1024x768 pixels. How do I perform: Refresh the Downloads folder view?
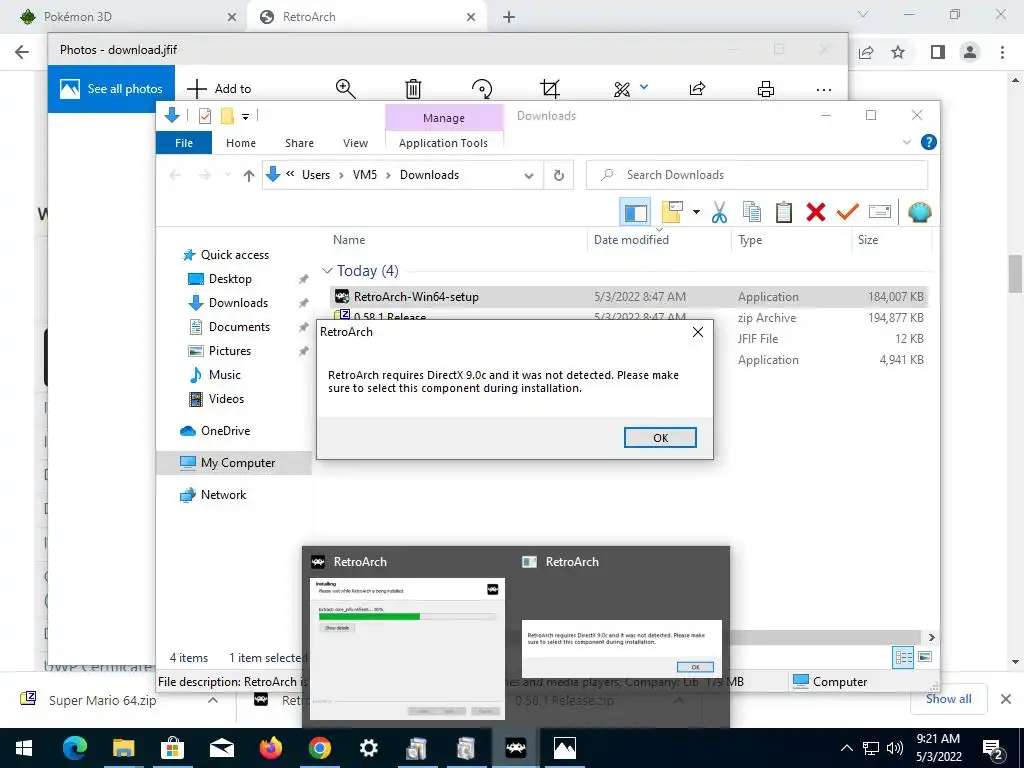pos(558,175)
